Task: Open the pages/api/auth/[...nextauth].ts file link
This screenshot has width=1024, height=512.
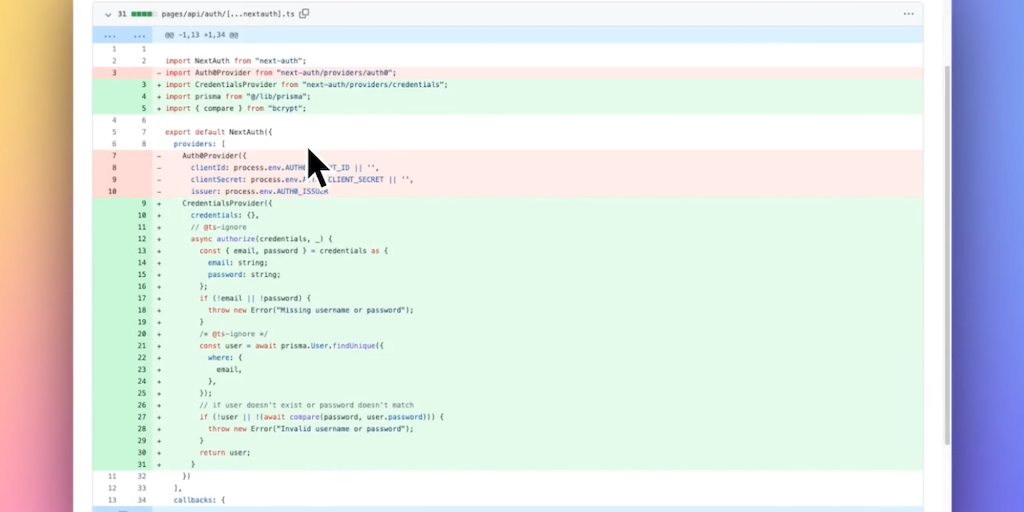Action: 229,14
